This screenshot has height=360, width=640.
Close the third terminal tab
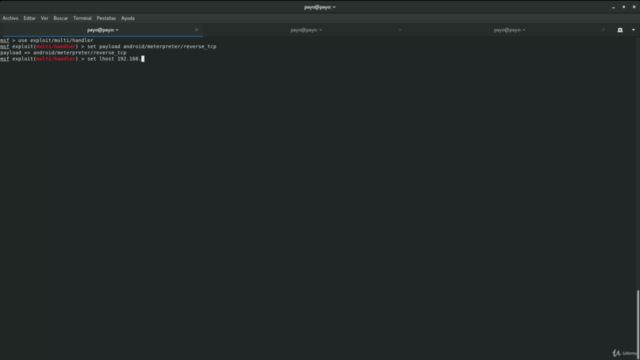pyautogui.click(x=603, y=30)
